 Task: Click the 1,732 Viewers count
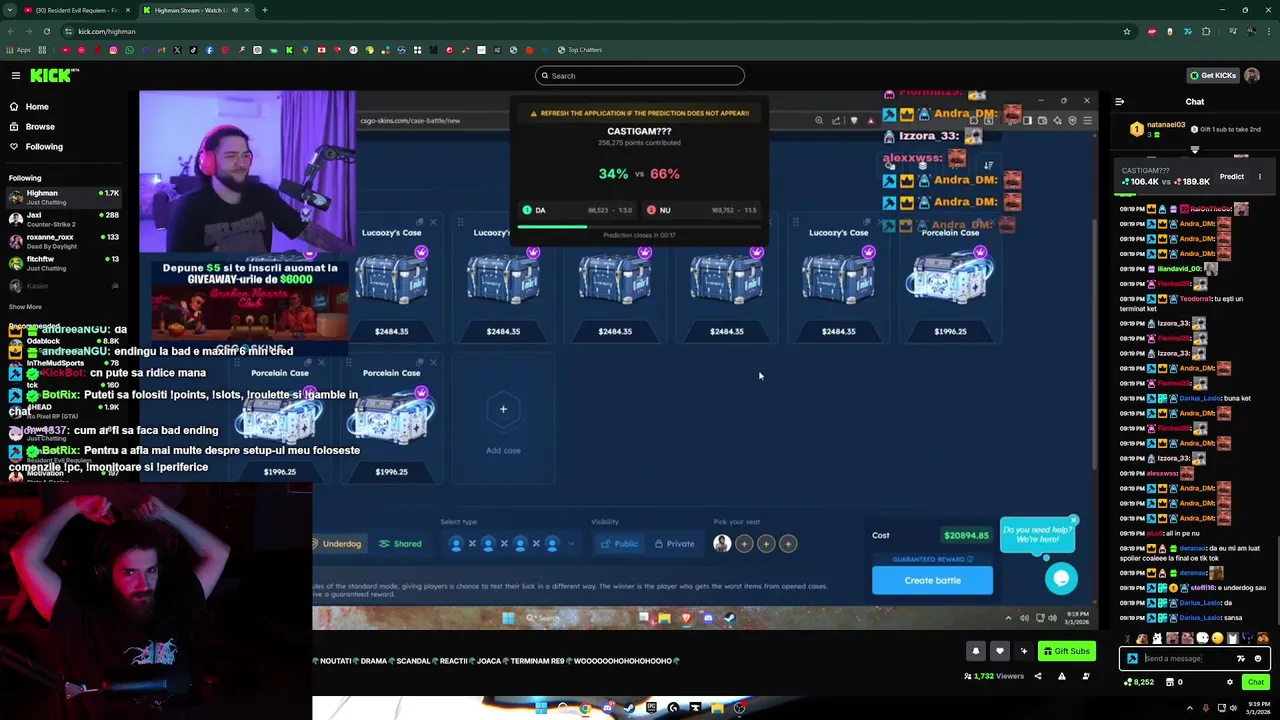coord(995,676)
